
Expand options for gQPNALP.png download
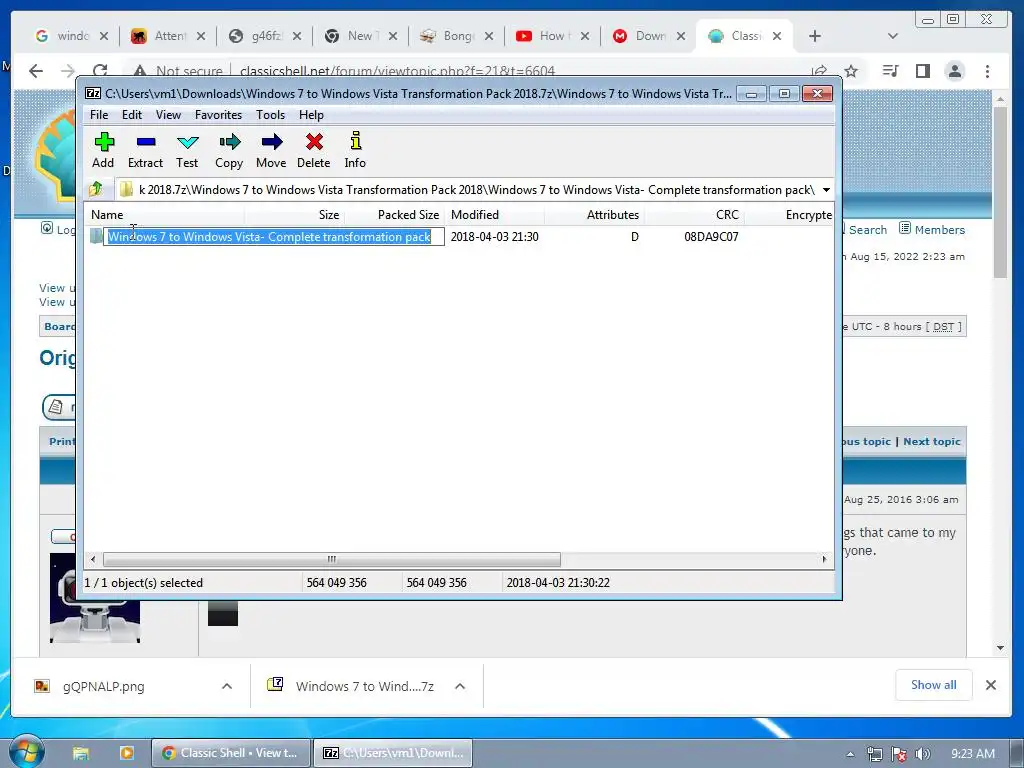[x=227, y=686]
